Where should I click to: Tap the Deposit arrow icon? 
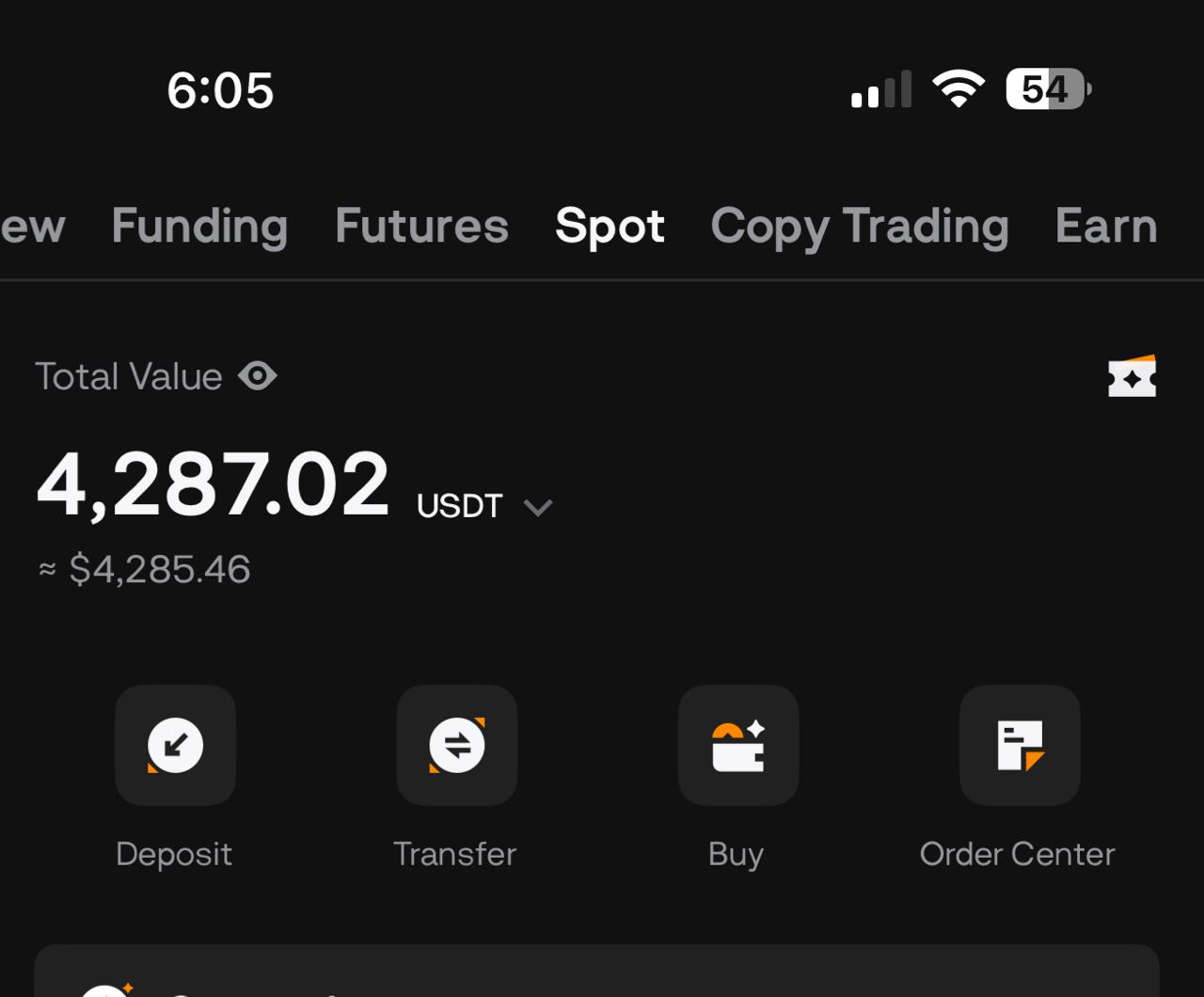(175, 745)
